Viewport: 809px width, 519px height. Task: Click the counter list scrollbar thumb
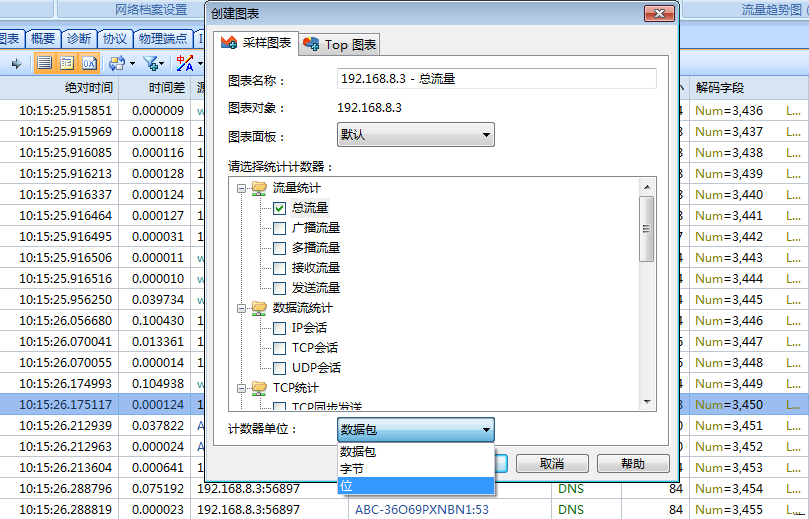click(x=646, y=229)
